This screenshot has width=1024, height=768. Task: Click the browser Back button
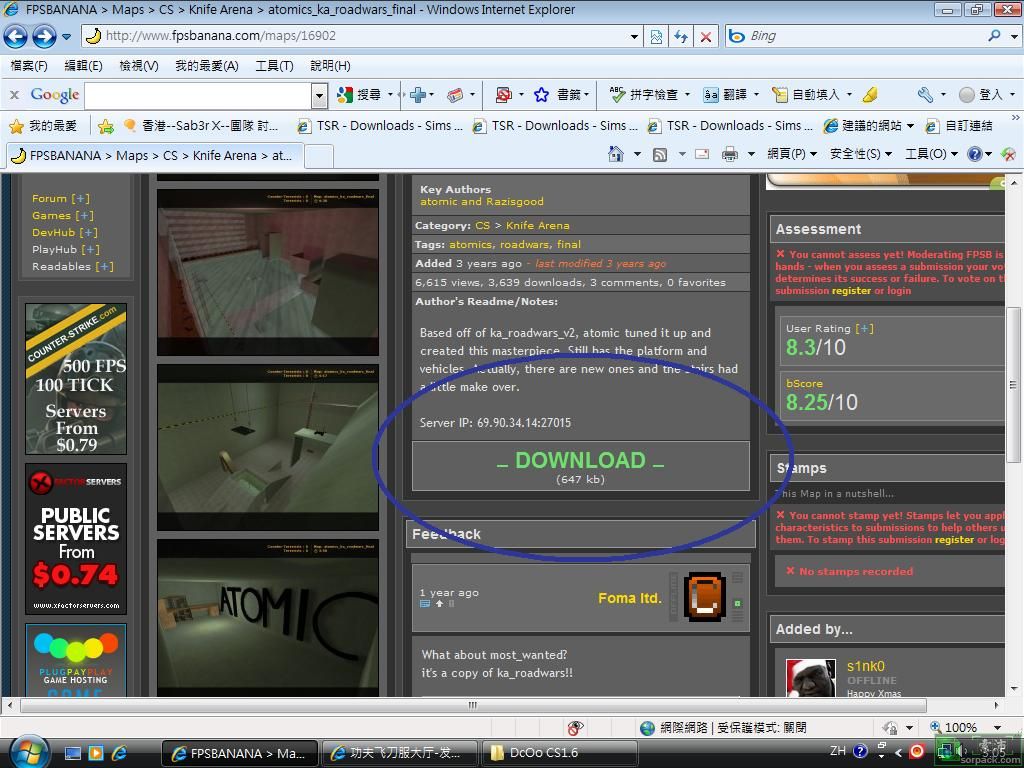click(x=16, y=36)
